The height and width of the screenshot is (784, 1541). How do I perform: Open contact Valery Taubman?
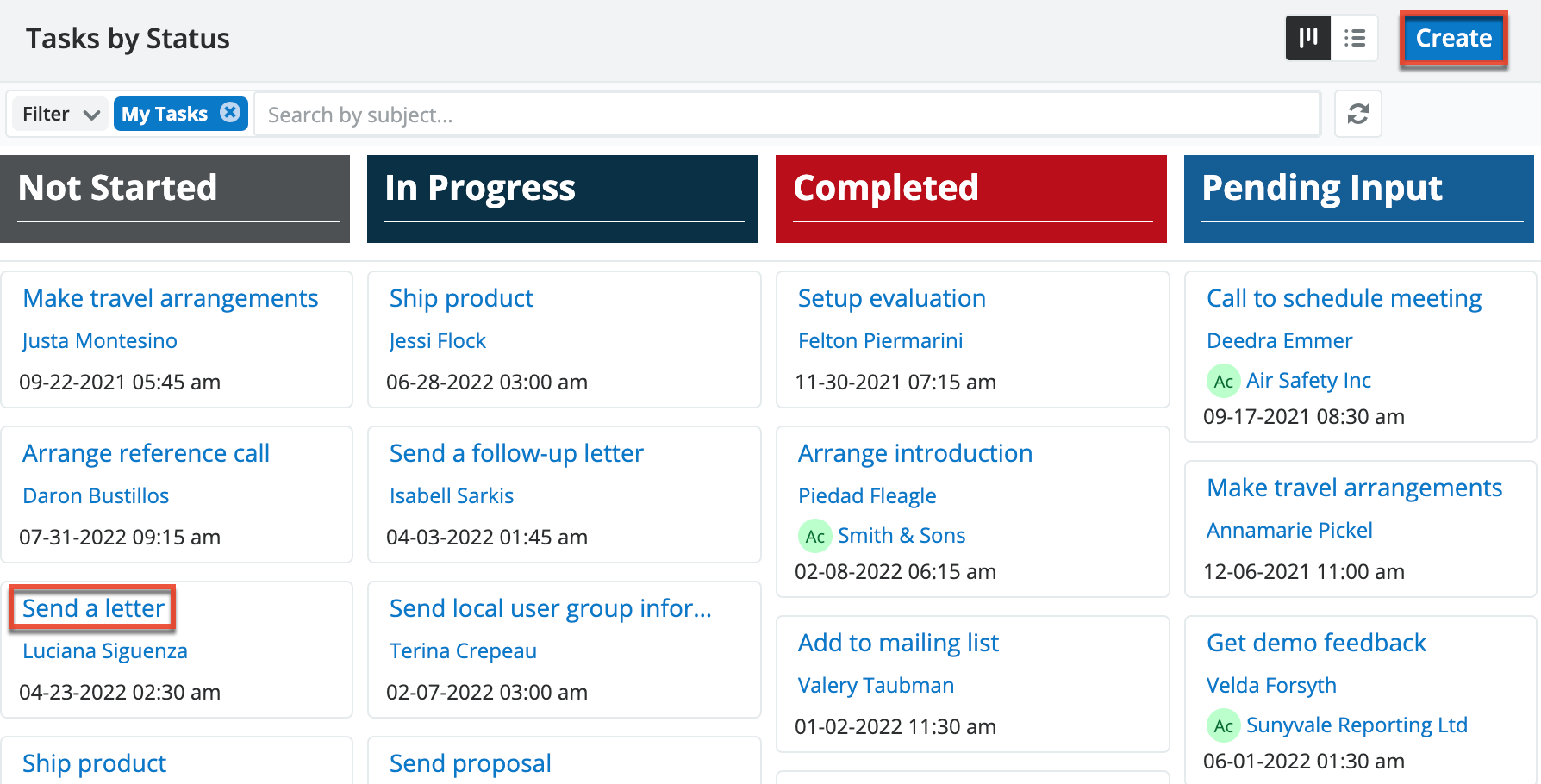click(876, 686)
